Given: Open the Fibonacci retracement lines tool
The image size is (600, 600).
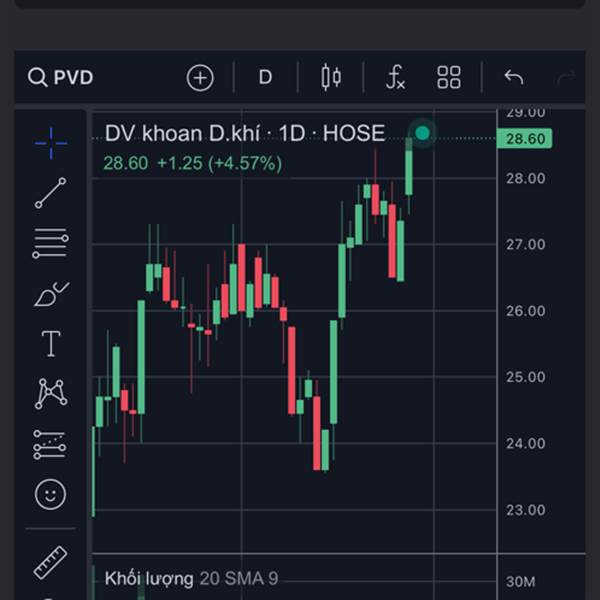Looking at the screenshot, I should click(x=51, y=243).
